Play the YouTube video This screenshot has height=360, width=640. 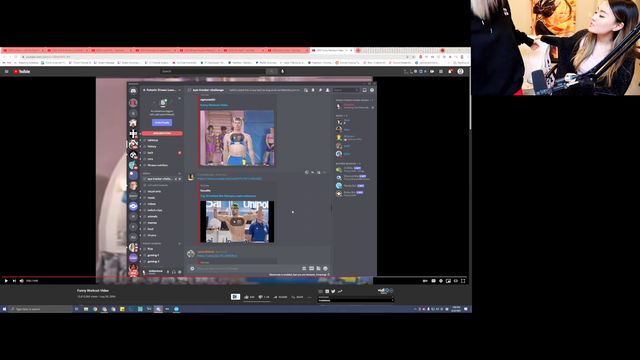(x=6, y=281)
